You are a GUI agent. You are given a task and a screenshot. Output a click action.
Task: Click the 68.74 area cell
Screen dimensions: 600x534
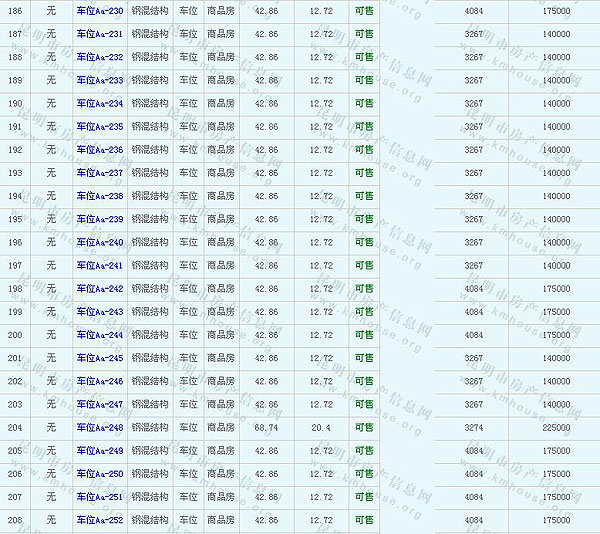[266, 427]
